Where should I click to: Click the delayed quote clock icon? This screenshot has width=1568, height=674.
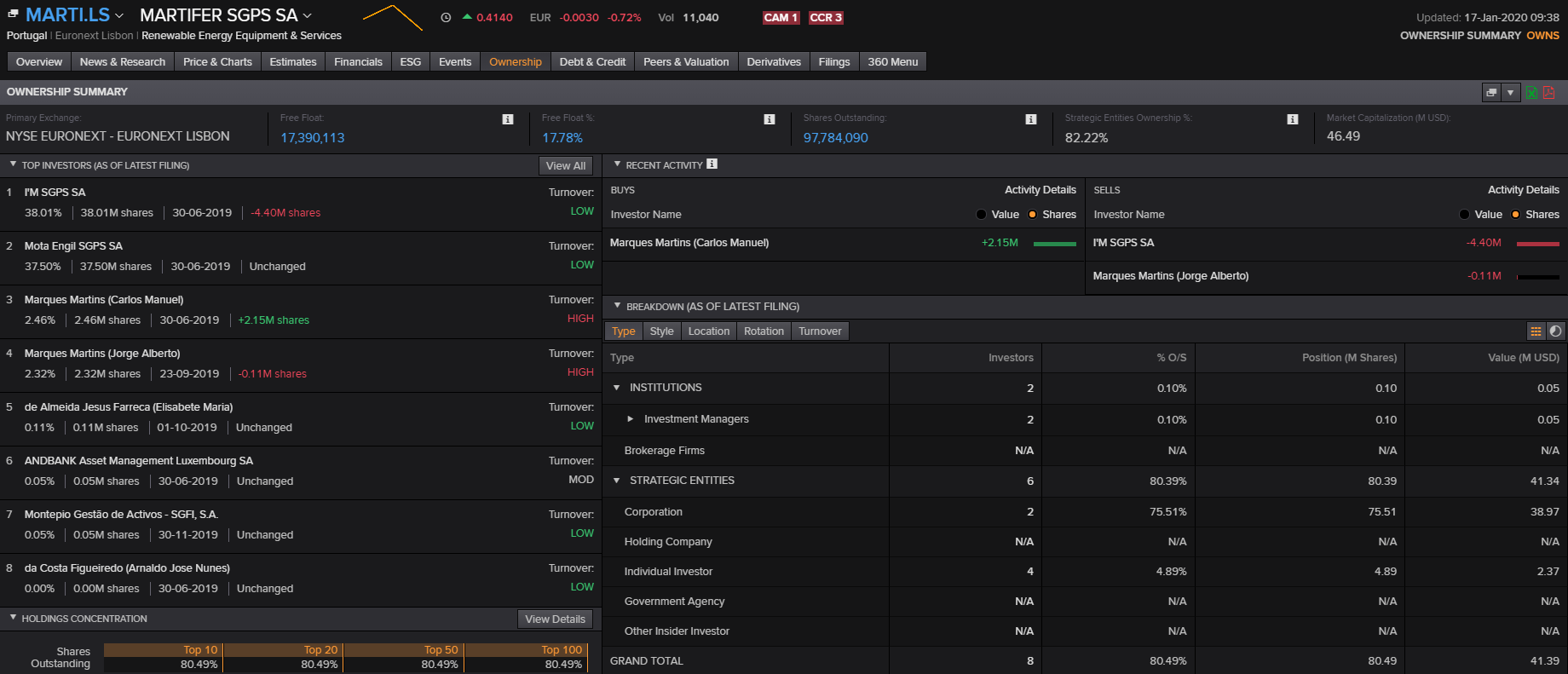[x=446, y=18]
